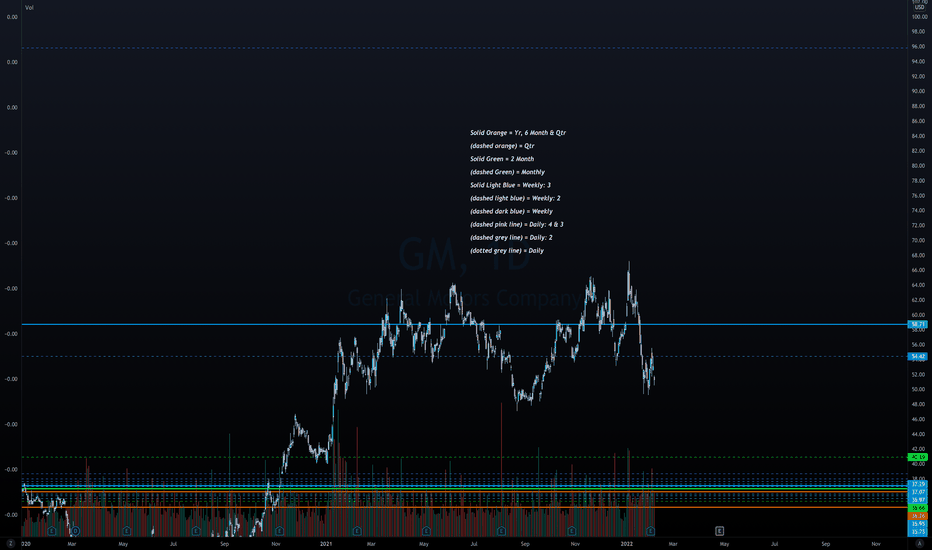Select '(dashed grey line) = Daily: 2' note
932x550 pixels.
coord(511,237)
